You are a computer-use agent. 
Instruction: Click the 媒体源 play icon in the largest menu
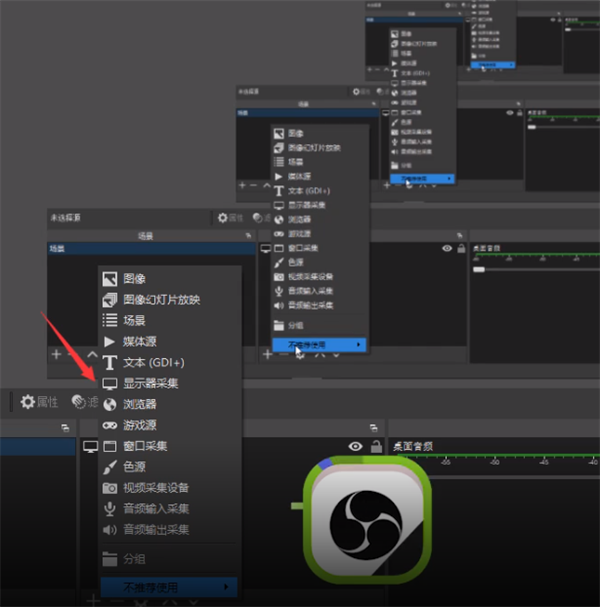pos(110,342)
